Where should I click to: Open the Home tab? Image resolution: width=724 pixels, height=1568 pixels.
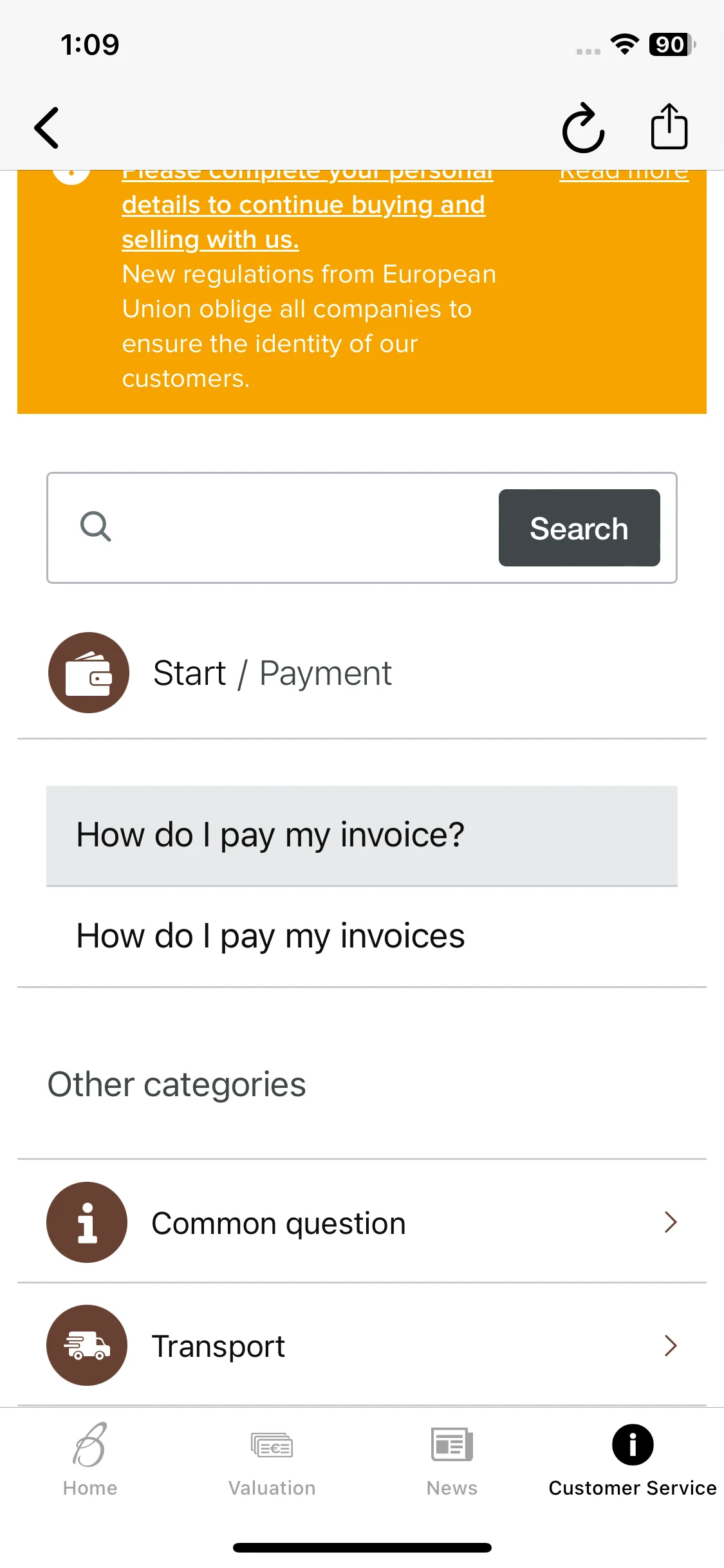coord(90,1460)
